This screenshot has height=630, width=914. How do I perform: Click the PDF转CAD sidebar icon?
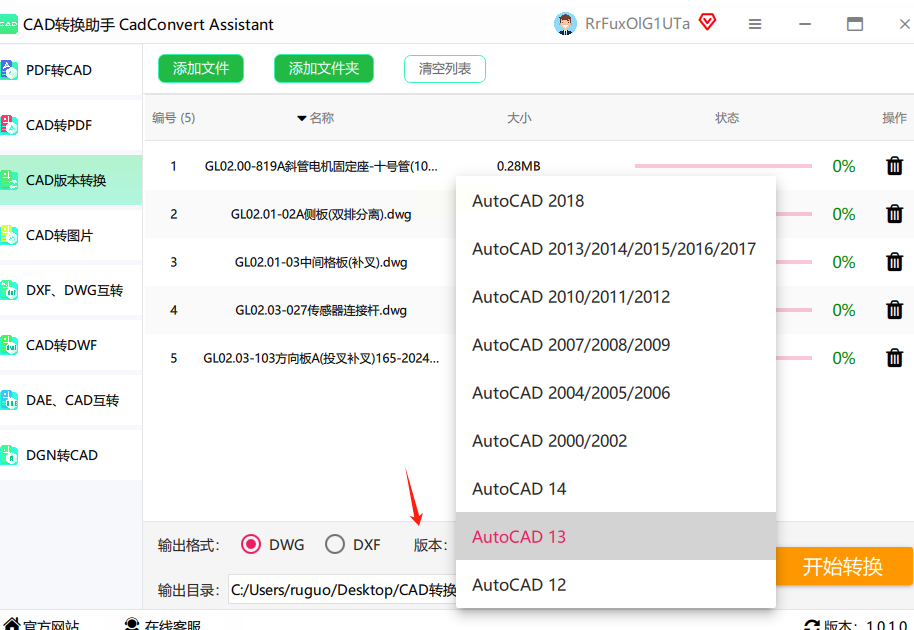point(9,70)
